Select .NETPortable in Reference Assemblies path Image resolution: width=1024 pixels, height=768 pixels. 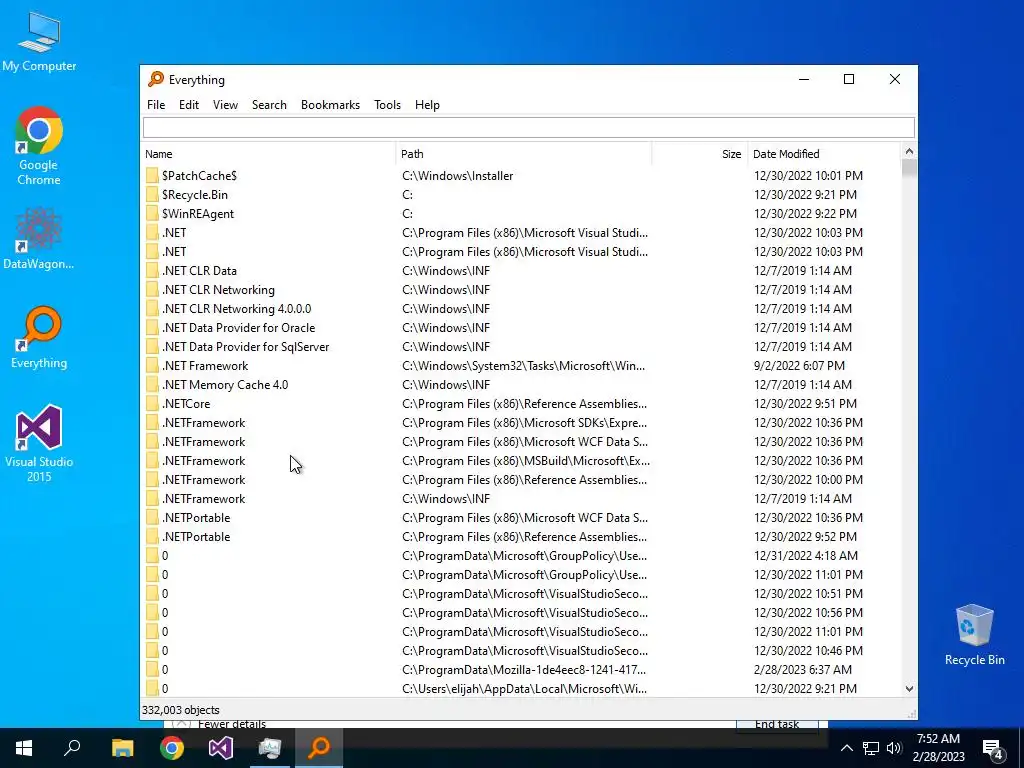click(x=196, y=537)
